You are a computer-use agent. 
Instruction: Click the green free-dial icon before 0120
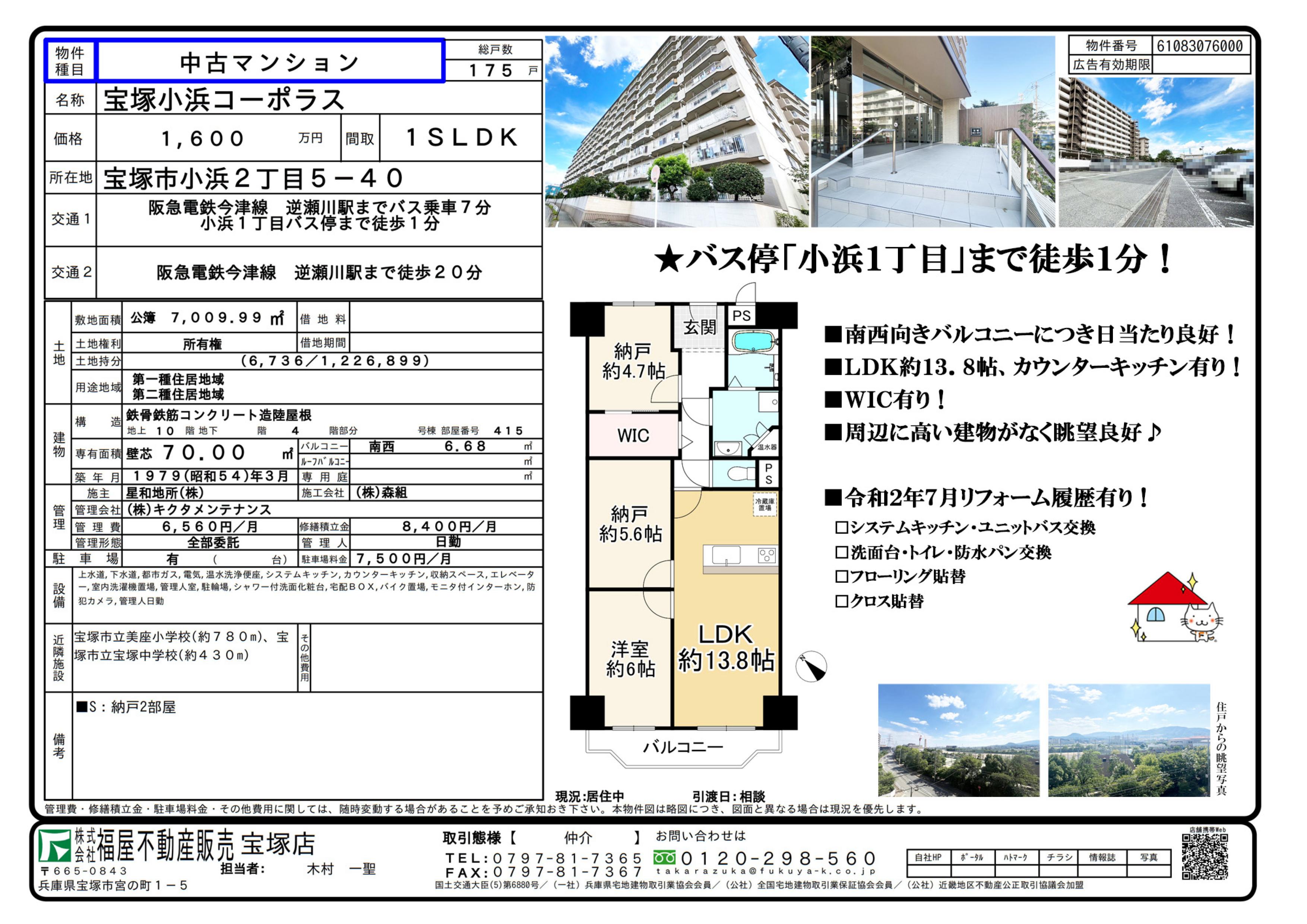[x=664, y=857]
